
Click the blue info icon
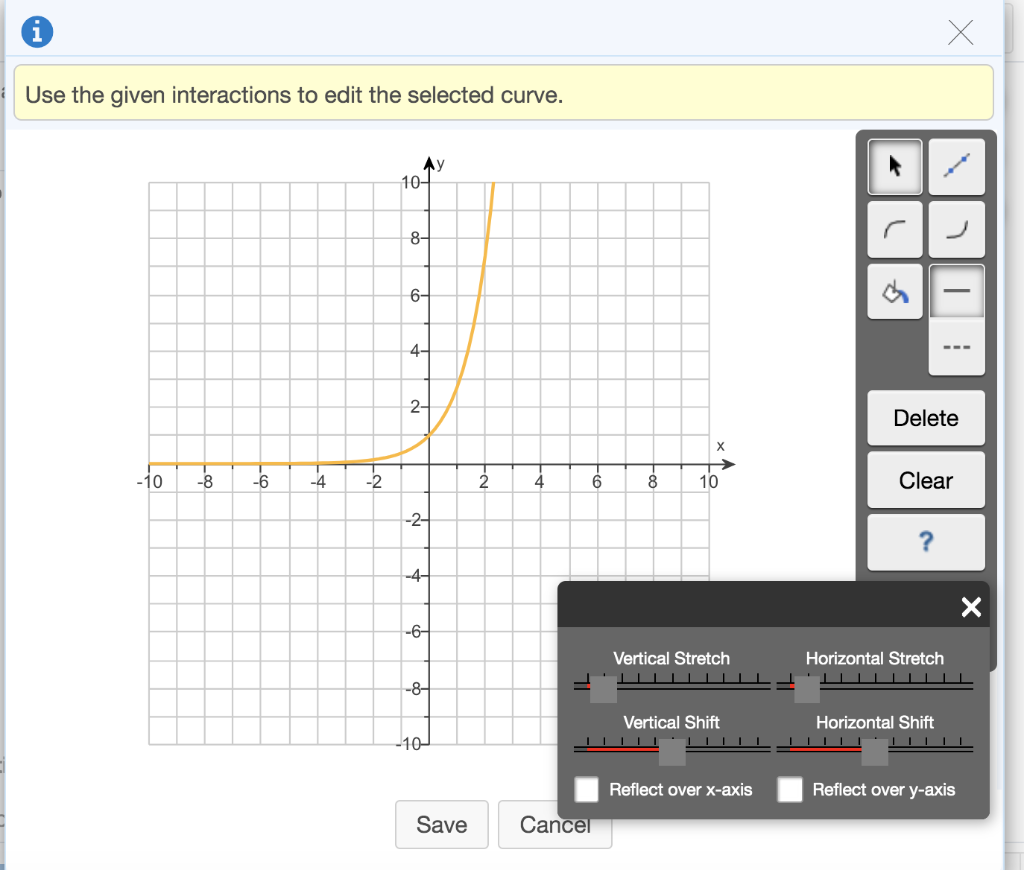coord(36,31)
